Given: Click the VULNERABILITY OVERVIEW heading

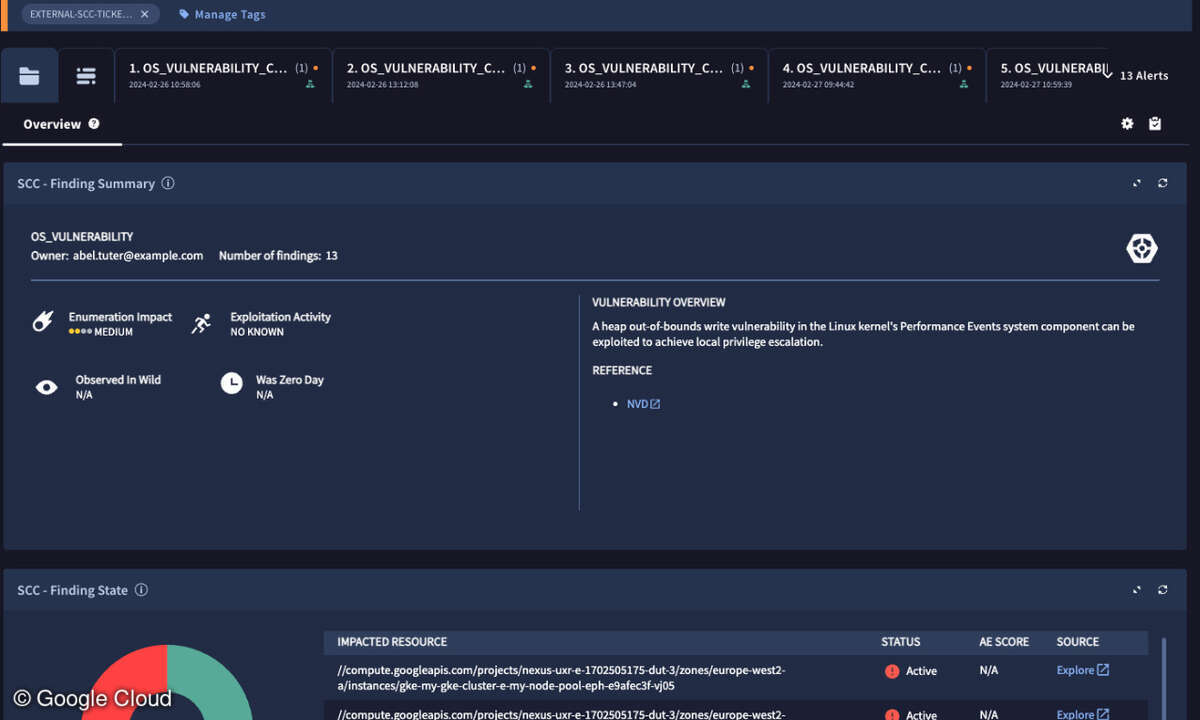Looking at the screenshot, I should point(659,302).
